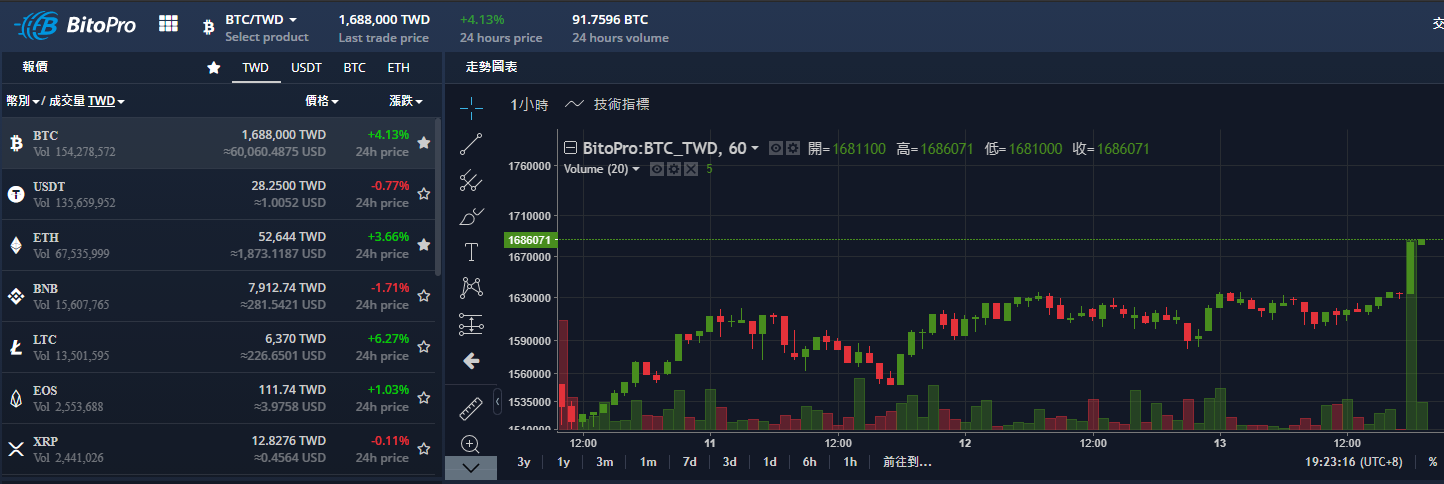The width and height of the screenshot is (1444, 484).
Task: Toggle percent scale button on chart
Action: (x=1432, y=462)
